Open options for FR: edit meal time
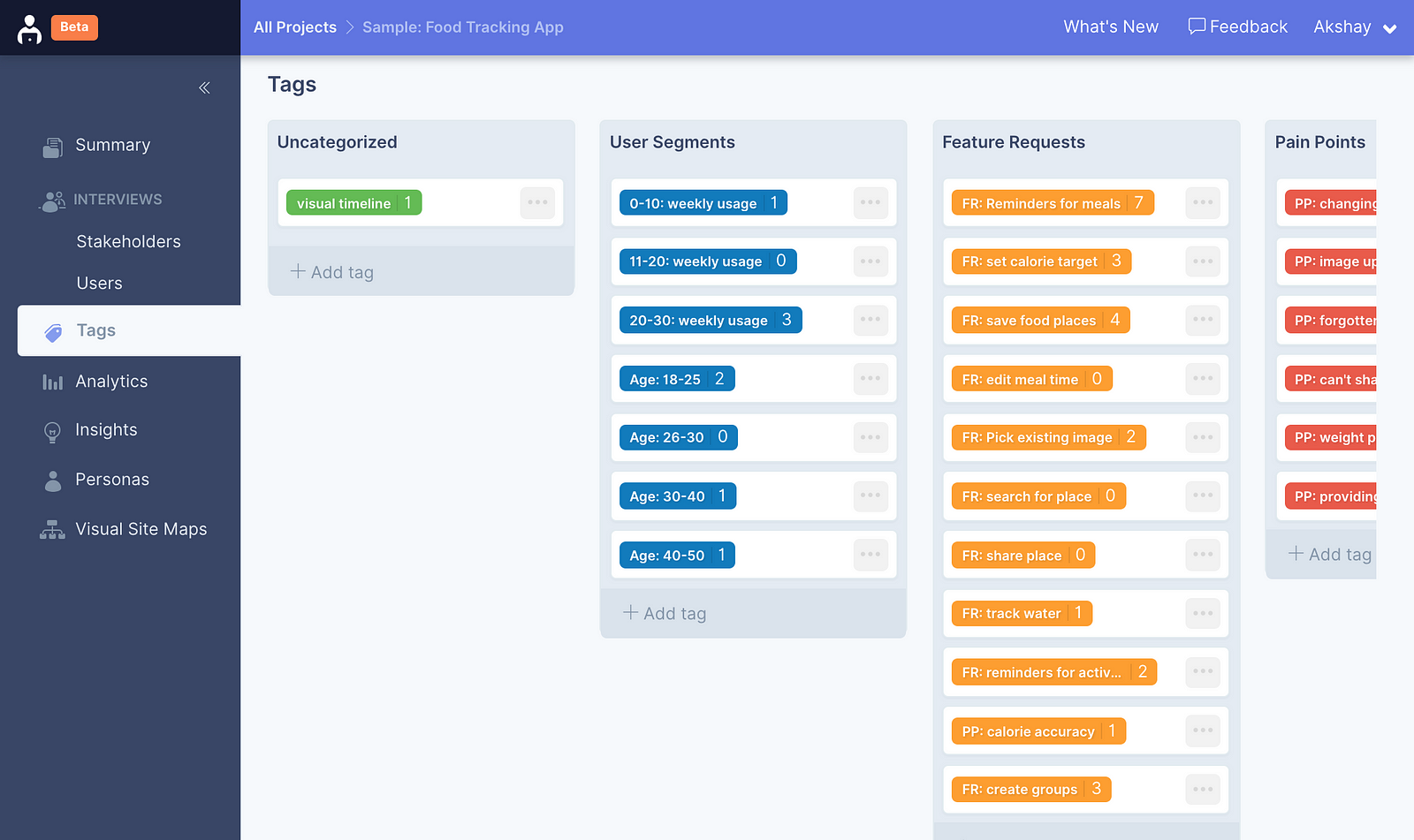Image resolution: width=1414 pixels, height=840 pixels. (x=1203, y=378)
